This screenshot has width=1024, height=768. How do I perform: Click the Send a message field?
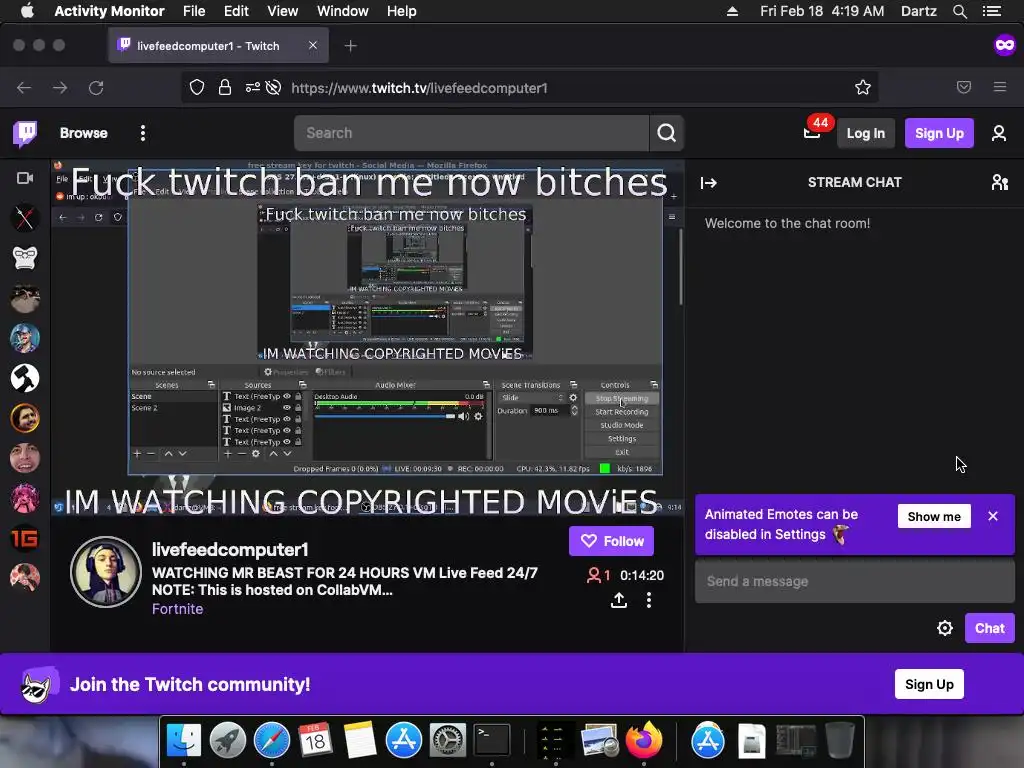854,581
